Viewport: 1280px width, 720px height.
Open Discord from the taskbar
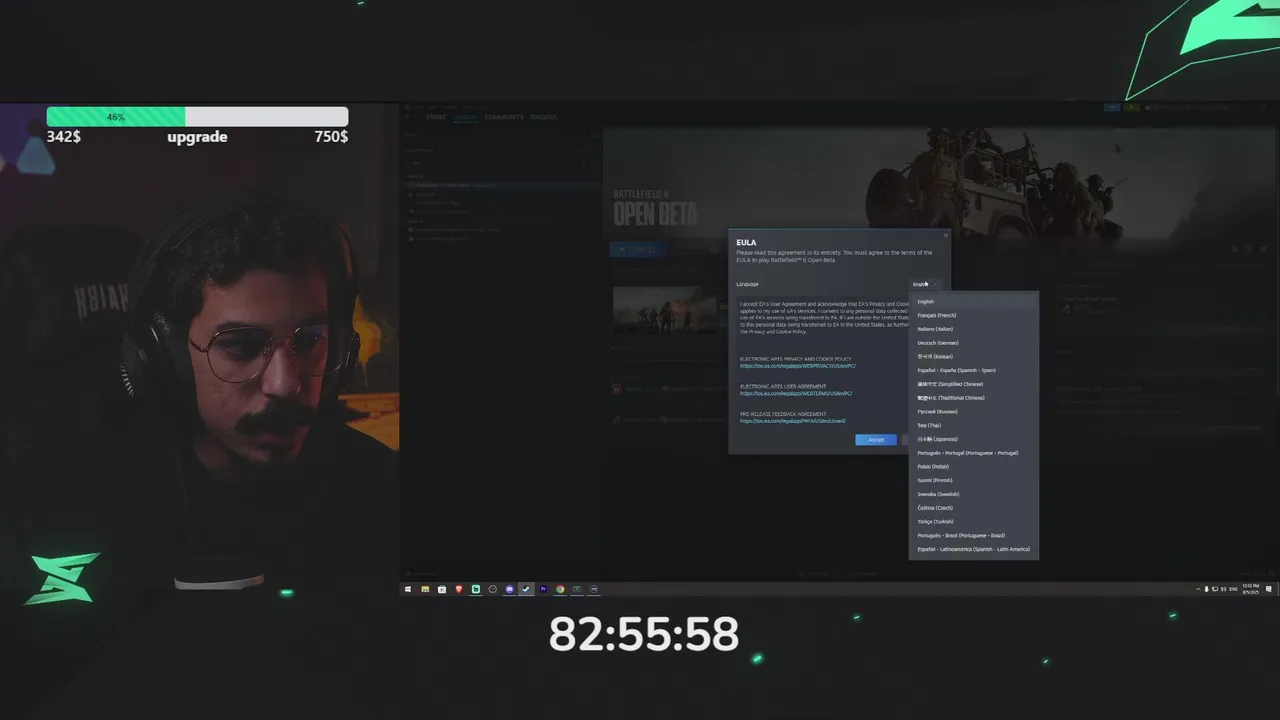(x=509, y=589)
